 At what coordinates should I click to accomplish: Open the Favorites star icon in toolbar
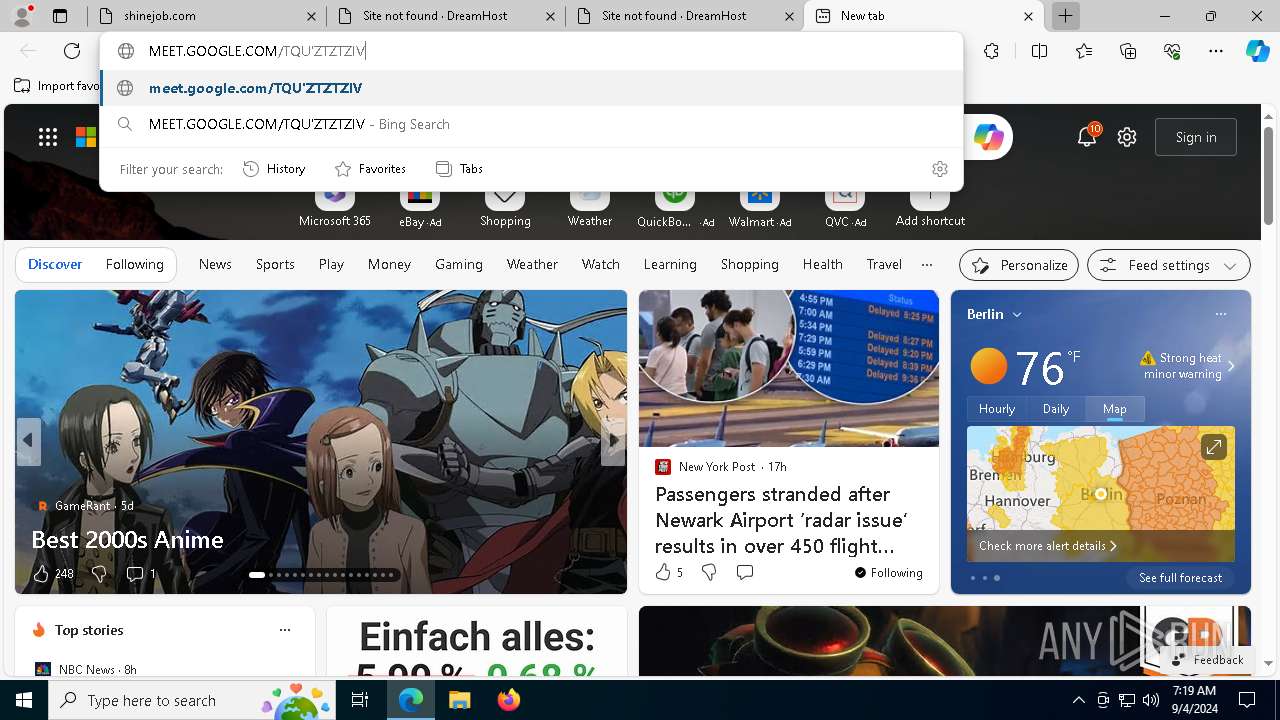tap(1084, 51)
